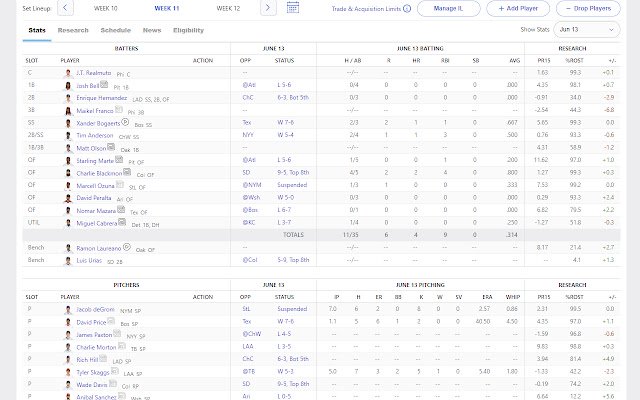
Task: Switch to the Stats tab
Action: [x=37, y=30]
